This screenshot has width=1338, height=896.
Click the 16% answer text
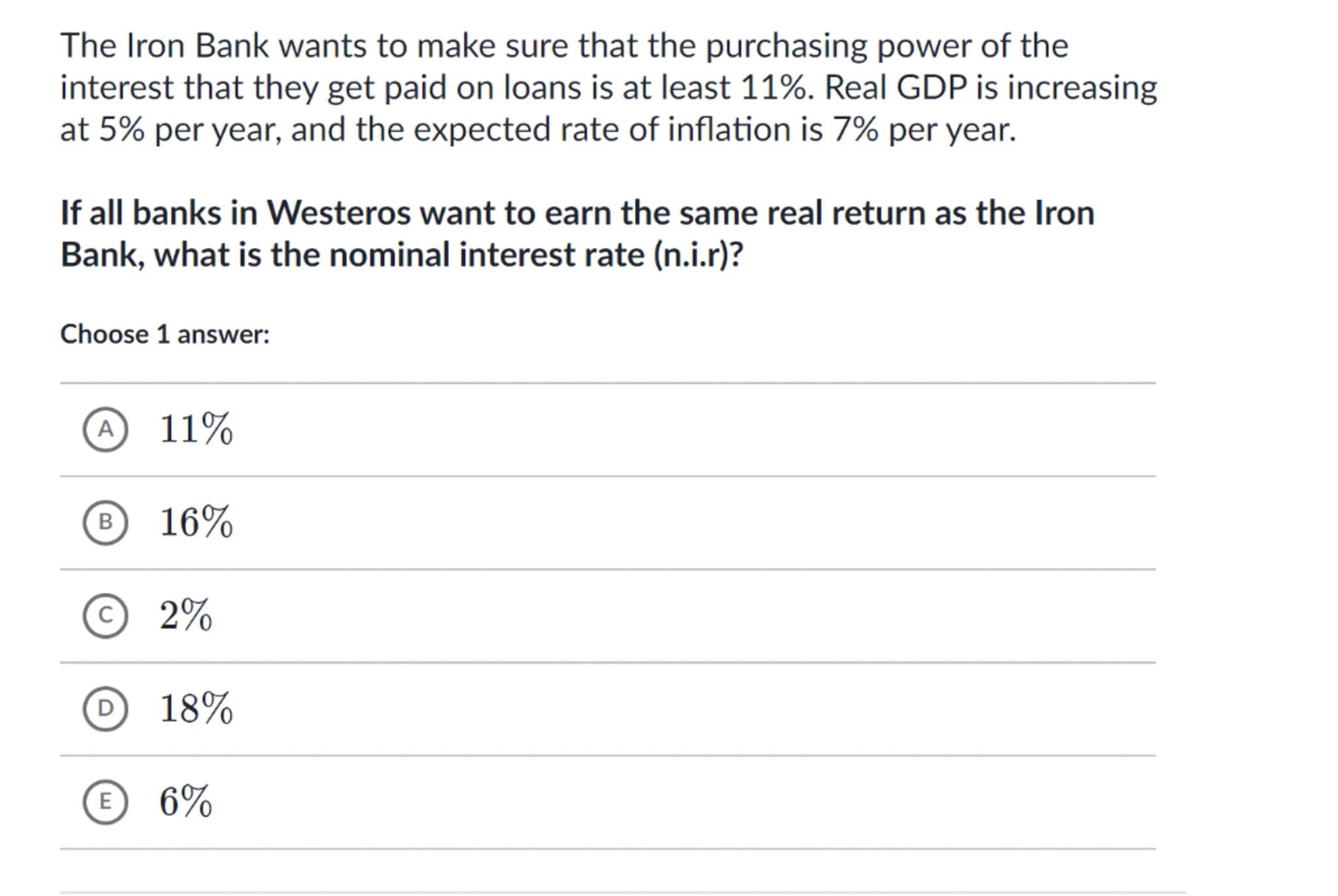pos(195,522)
